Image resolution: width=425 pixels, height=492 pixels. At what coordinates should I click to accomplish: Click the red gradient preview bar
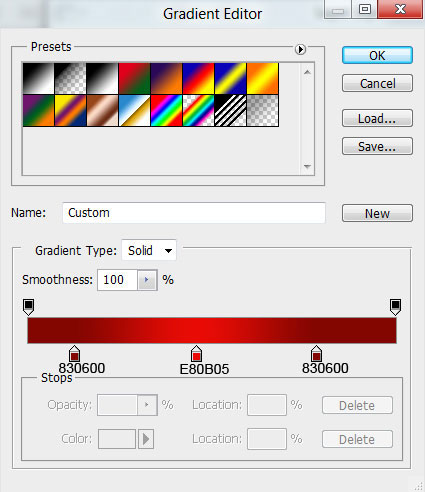[212, 330]
